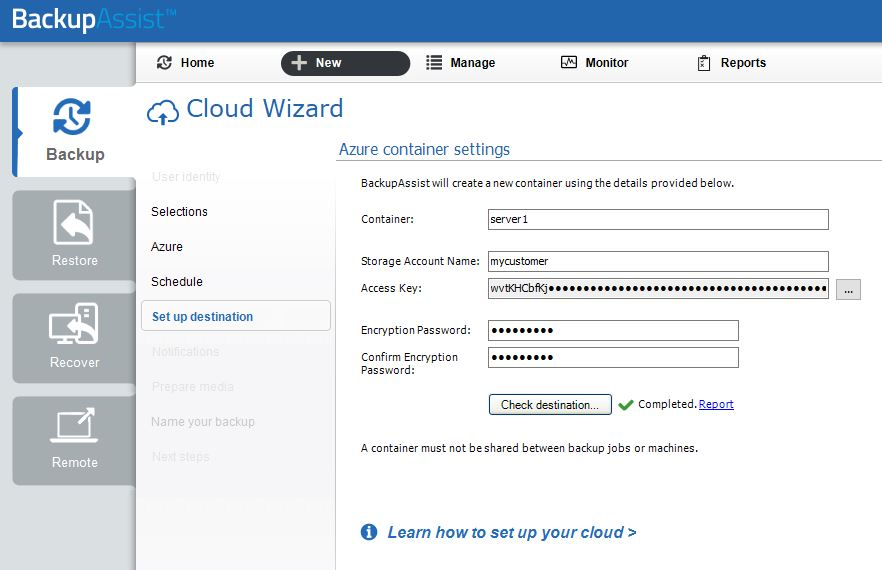Open Learn how to set up your cloud

pyautogui.click(x=512, y=532)
